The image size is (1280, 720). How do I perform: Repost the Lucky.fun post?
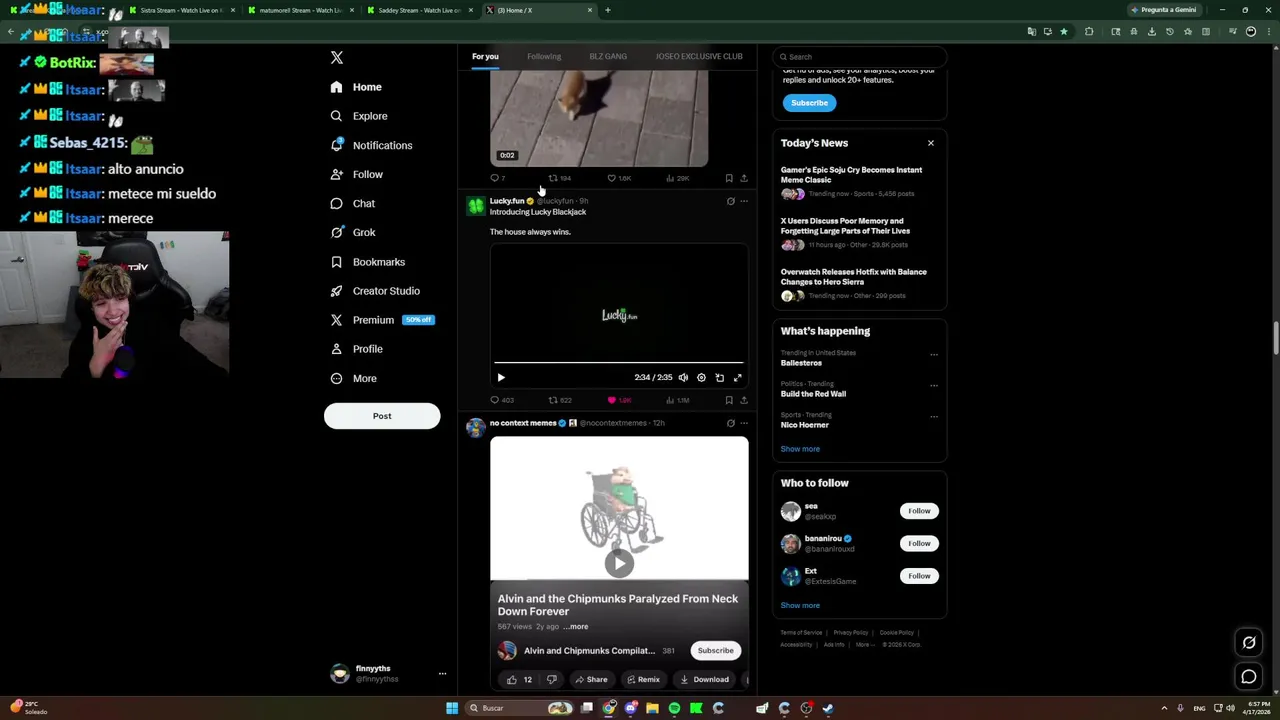(x=560, y=400)
